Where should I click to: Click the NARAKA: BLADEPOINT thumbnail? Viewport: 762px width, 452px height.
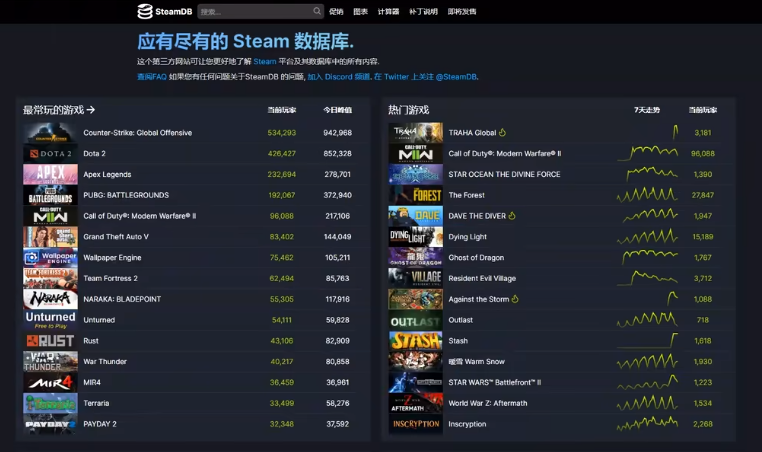click(x=50, y=299)
